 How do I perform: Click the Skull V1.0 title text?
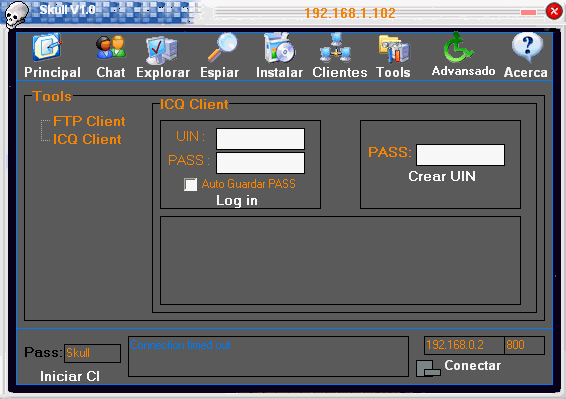coord(68,10)
